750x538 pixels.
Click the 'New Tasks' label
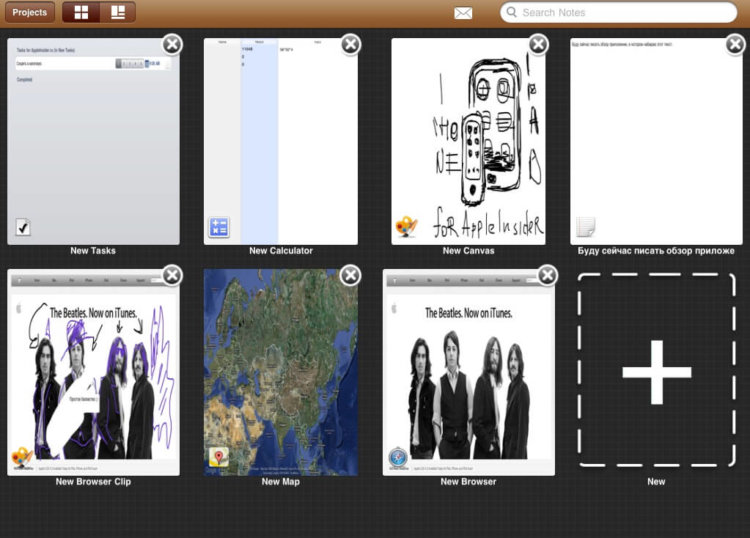93,251
